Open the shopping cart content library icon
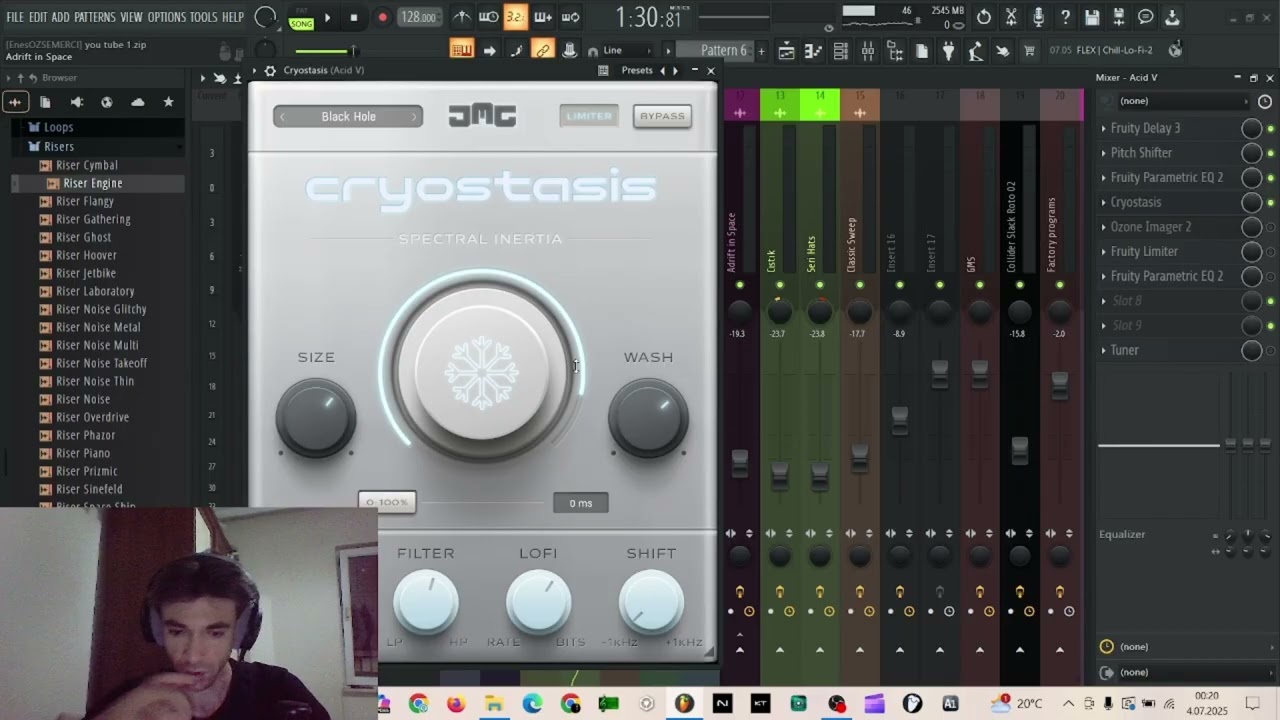This screenshot has width=1280, height=720. click(x=1028, y=50)
